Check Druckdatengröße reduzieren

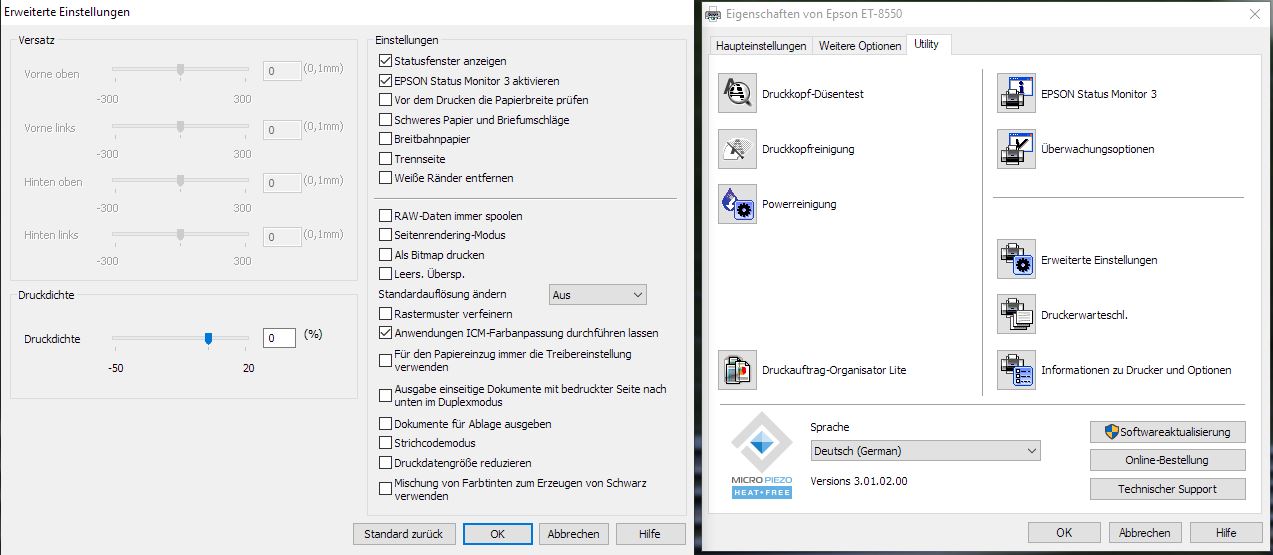coord(386,463)
